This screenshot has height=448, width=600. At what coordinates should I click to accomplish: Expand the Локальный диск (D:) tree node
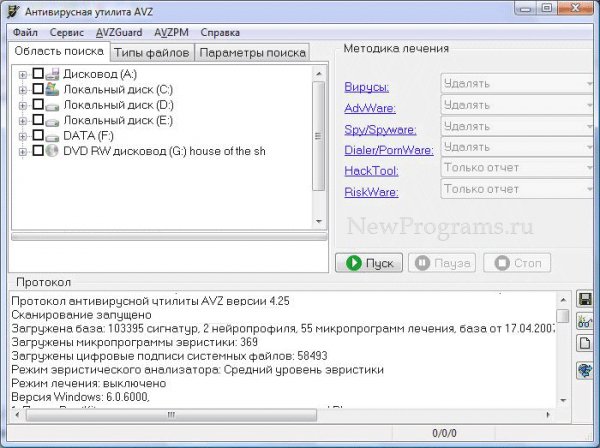[x=23, y=105]
